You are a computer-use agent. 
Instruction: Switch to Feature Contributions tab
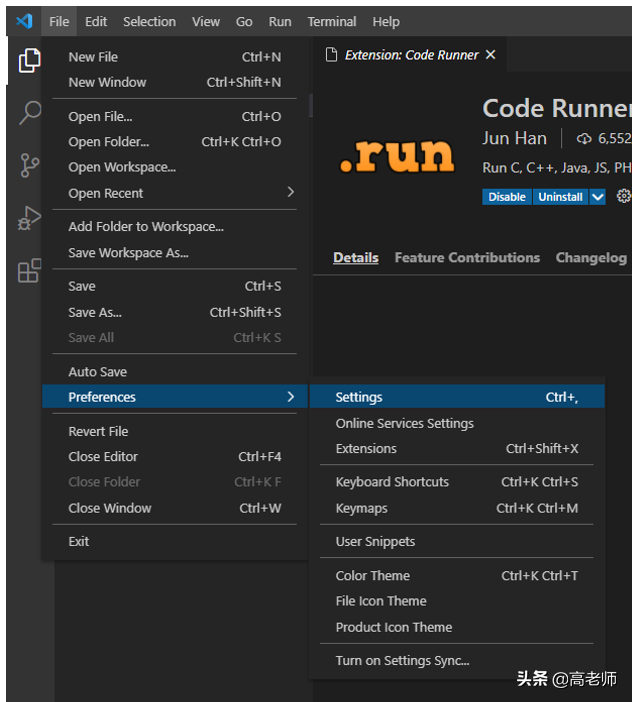(467, 257)
